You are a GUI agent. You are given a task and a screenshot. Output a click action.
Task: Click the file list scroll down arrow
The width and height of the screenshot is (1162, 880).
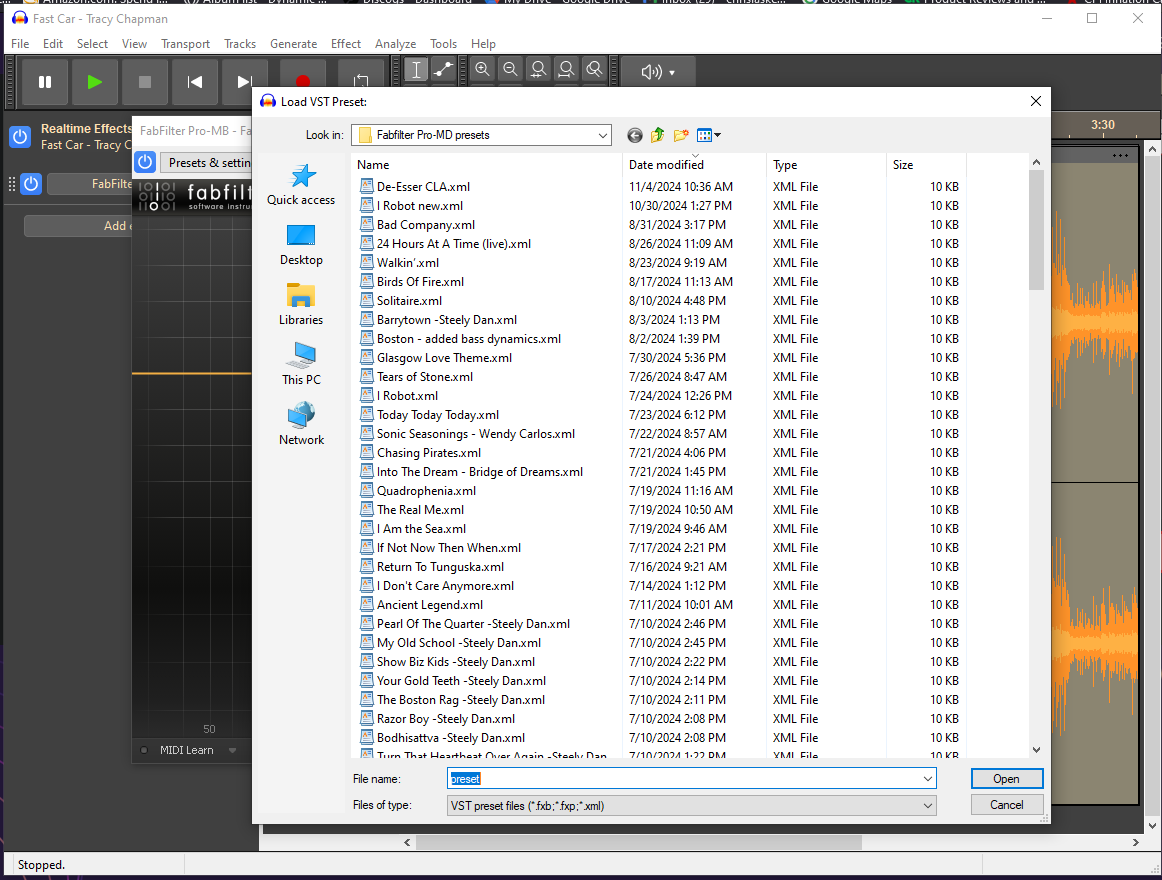pyautogui.click(x=1036, y=750)
